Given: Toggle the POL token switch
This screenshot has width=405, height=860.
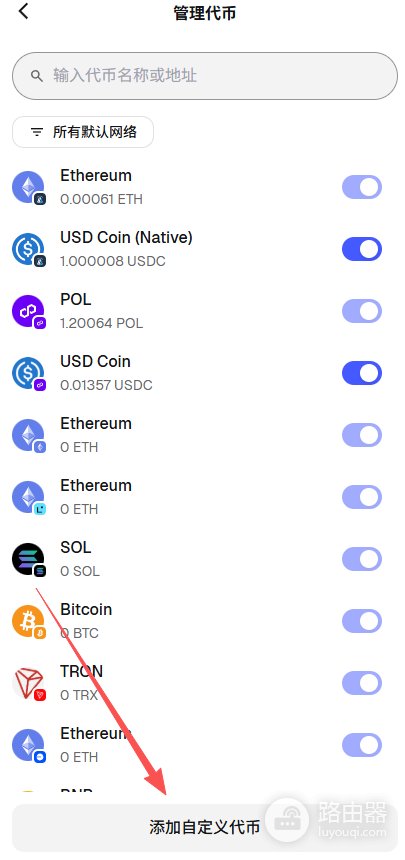Looking at the screenshot, I should (x=362, y=311).
